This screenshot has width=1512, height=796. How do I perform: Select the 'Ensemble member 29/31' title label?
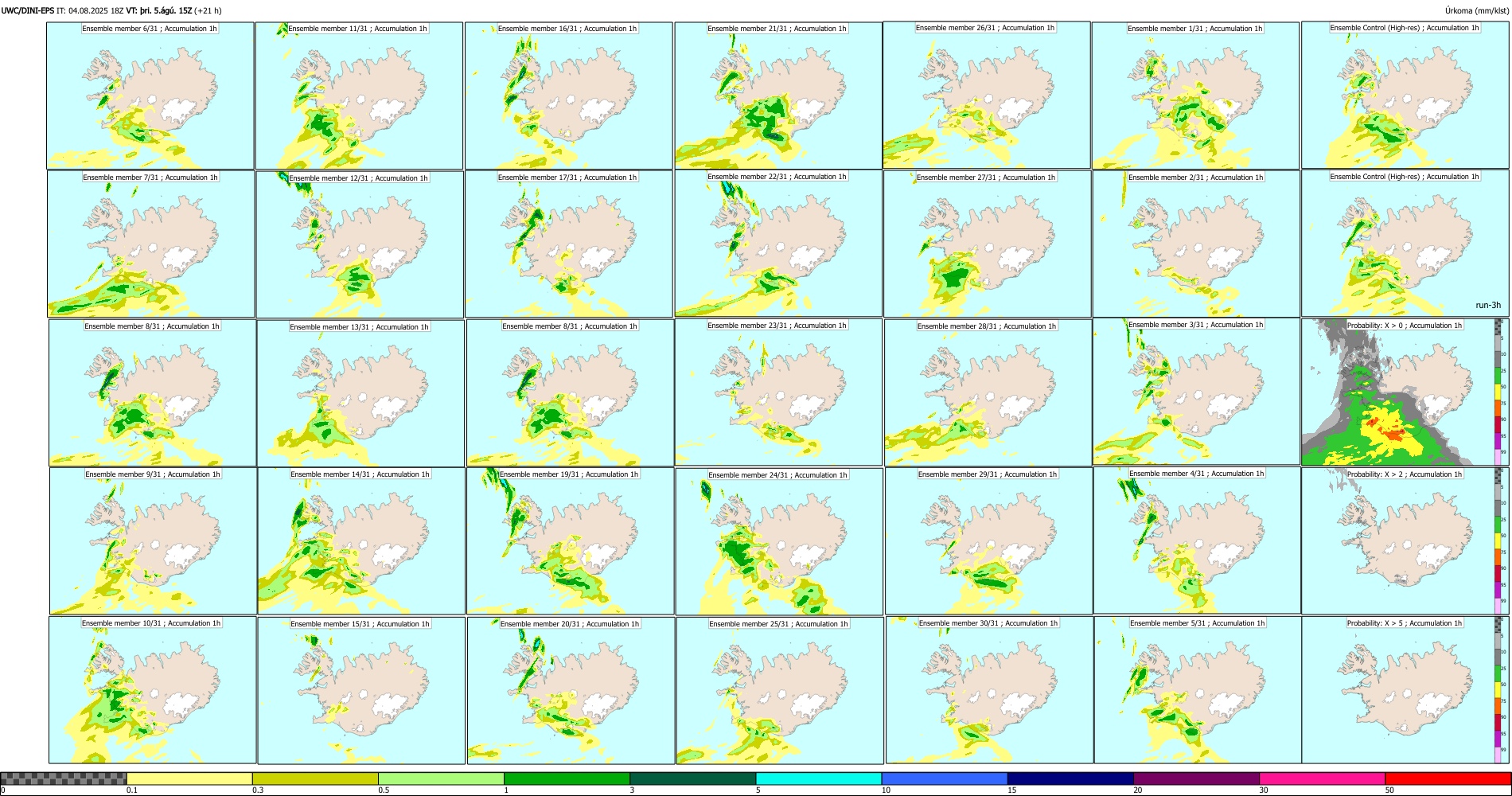988,474
